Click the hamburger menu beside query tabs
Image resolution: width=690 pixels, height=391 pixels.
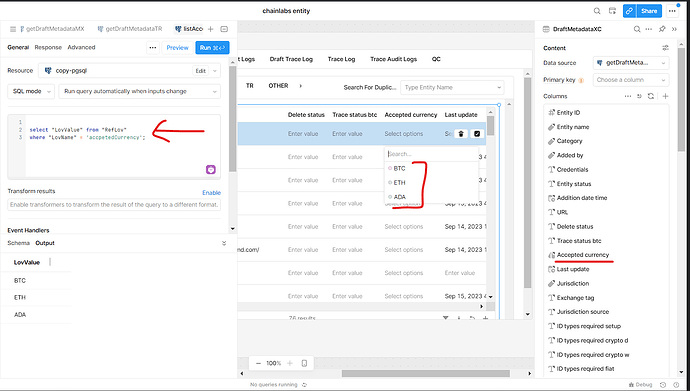(x=13, y=29)
